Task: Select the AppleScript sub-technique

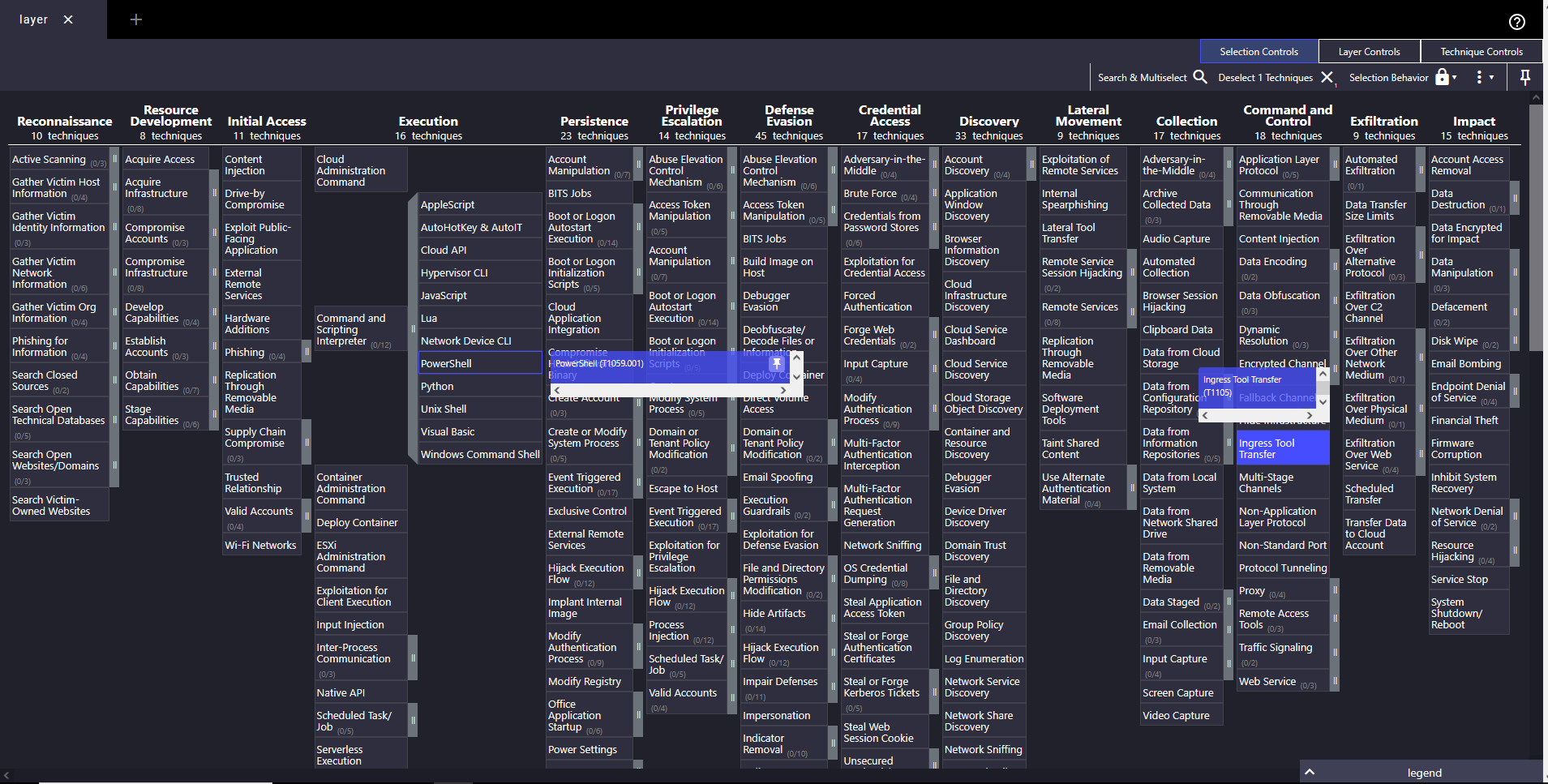Action: pyautogui.click(x=480, y=203)
